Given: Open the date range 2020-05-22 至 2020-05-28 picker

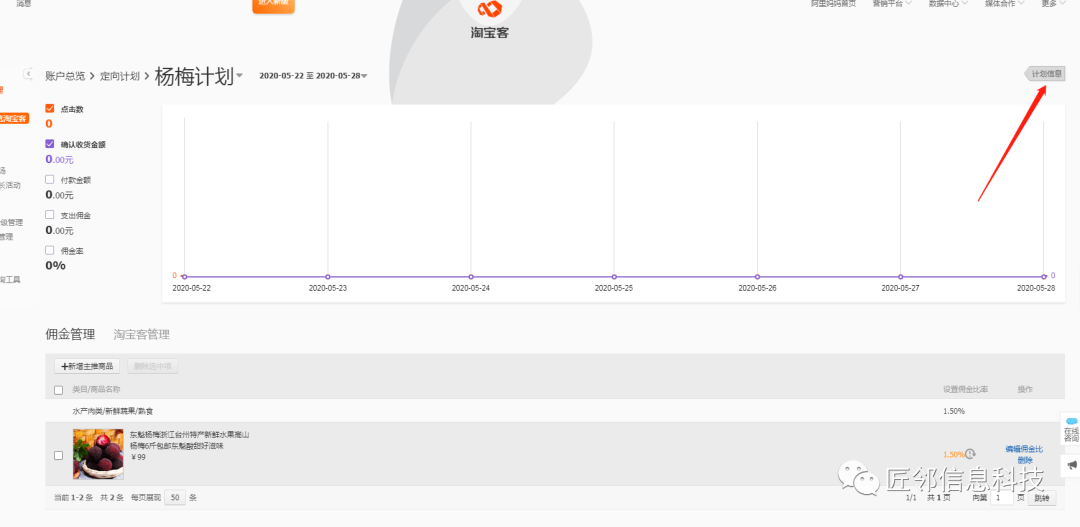Looking at the screenshot, I should pos(312,76).
